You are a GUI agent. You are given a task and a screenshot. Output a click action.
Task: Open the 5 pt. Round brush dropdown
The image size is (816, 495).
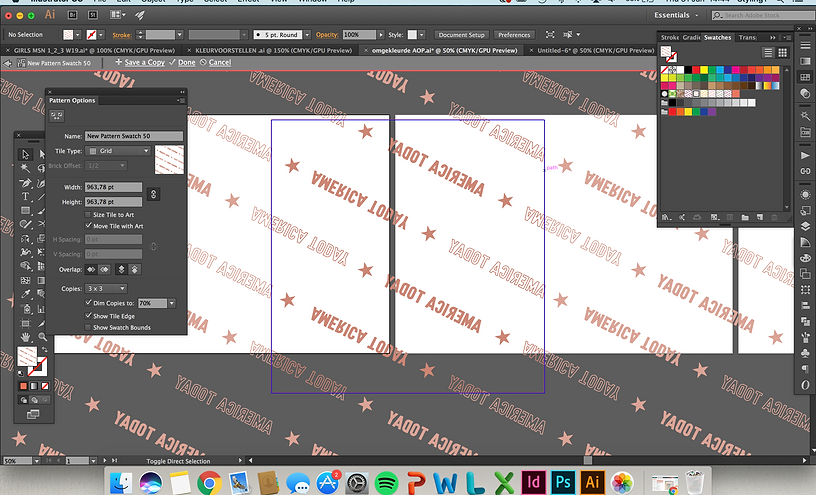point(307,35)
